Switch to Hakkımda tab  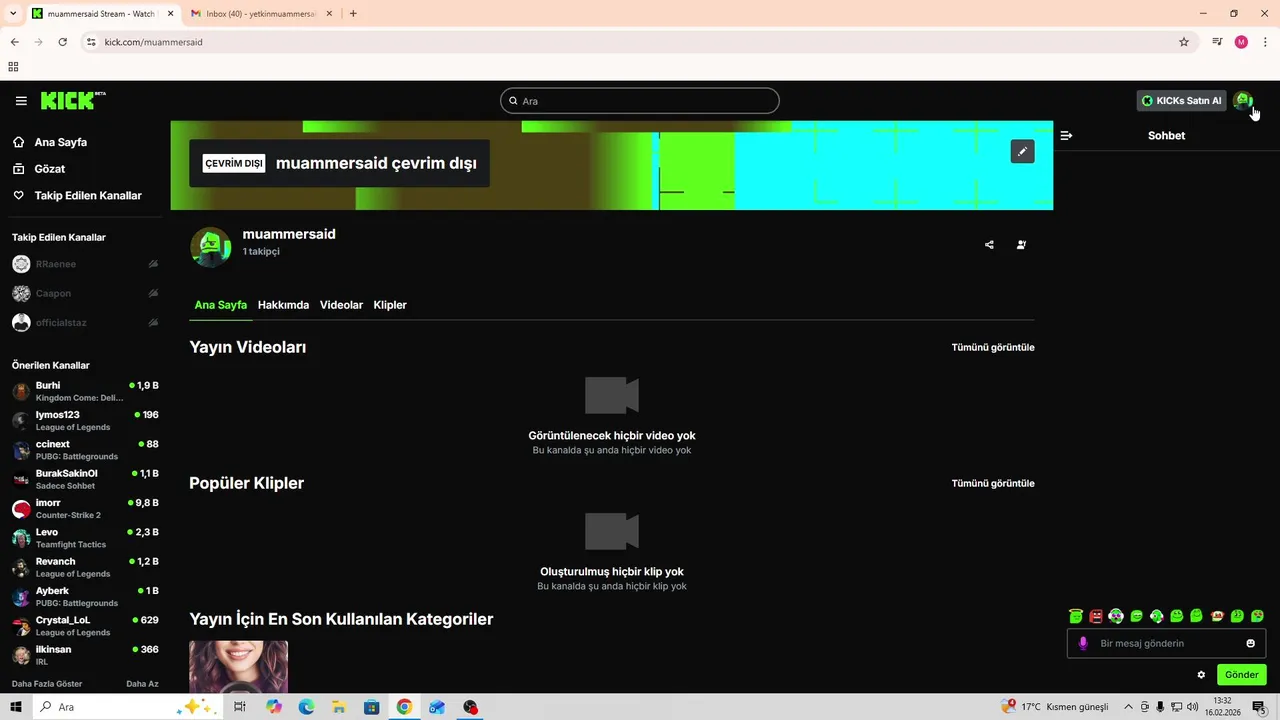click(283, 305)
